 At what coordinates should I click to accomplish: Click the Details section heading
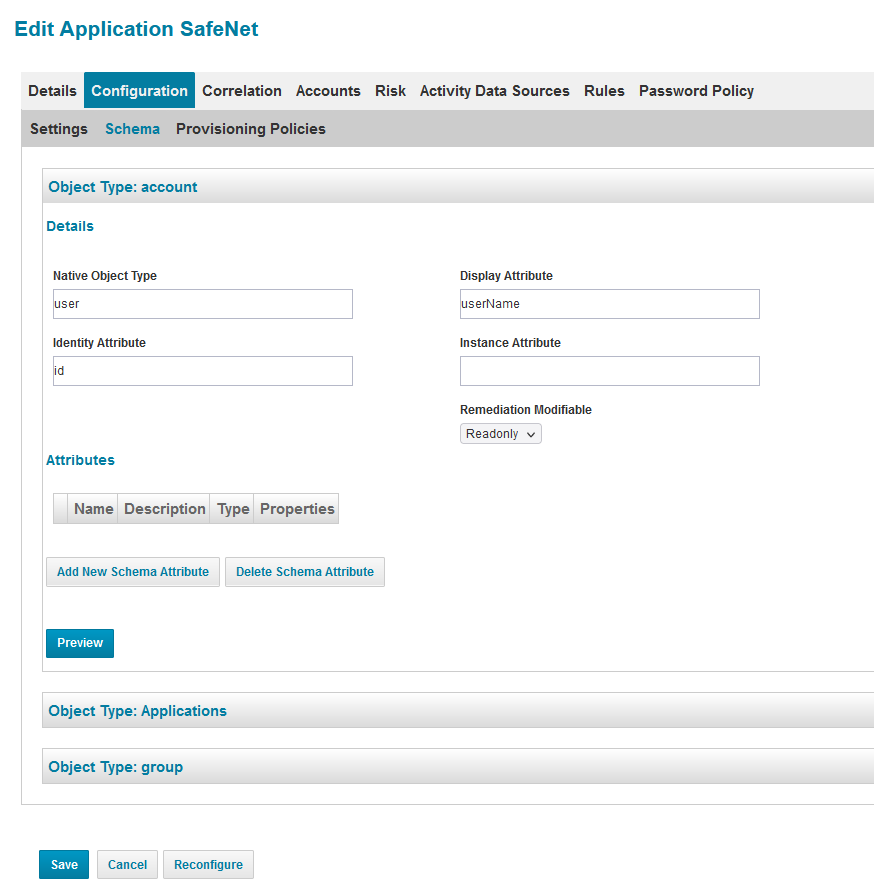(70, 226)
